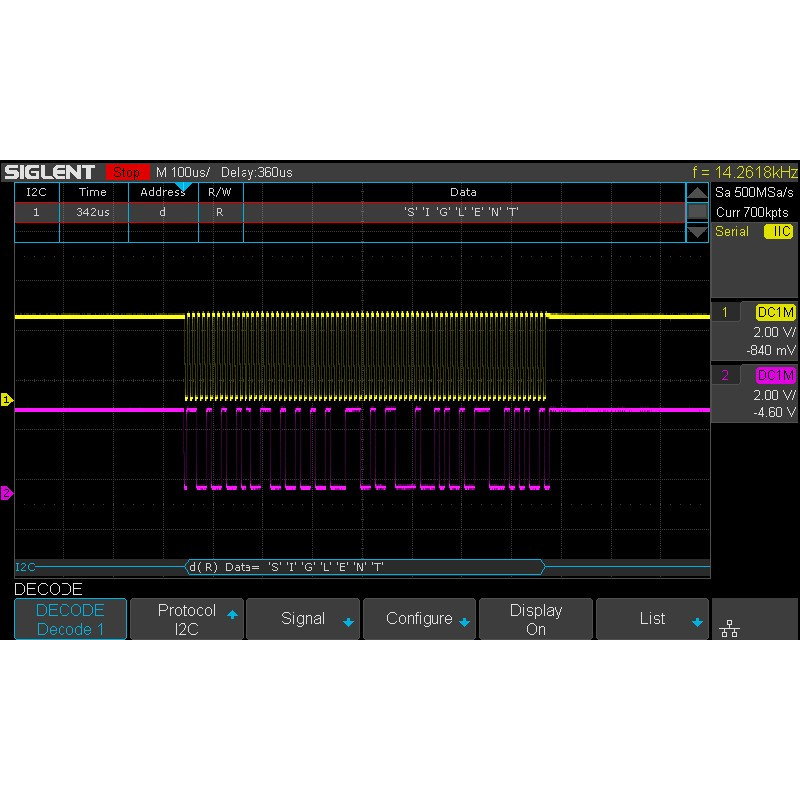Click channel 2 DC1M coupling badge
The height and width of the screenshot is (800, 800).
click(x=777, y=375)
